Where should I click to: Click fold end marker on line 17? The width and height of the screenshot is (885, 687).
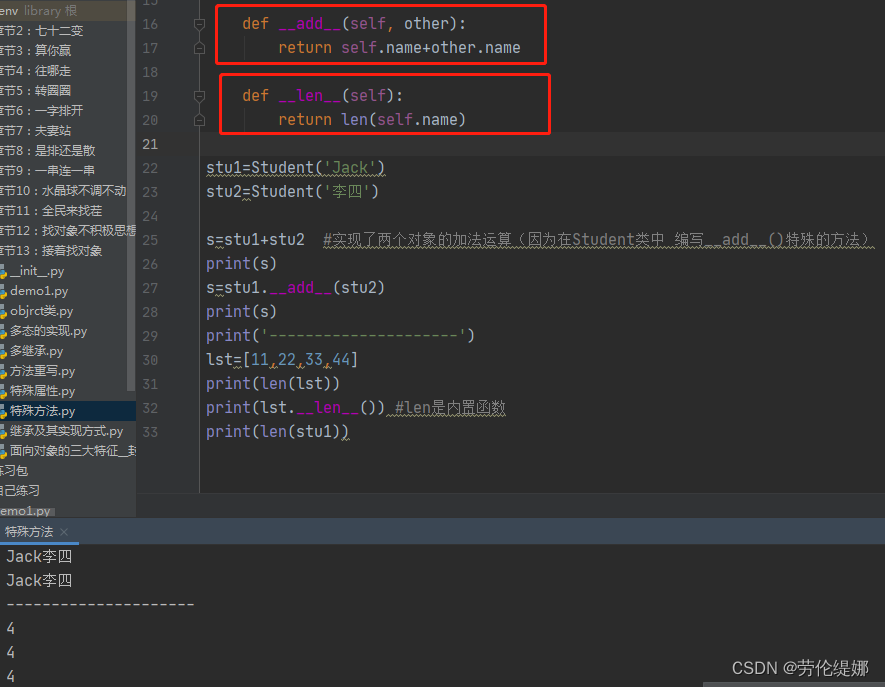pos(199,49)
